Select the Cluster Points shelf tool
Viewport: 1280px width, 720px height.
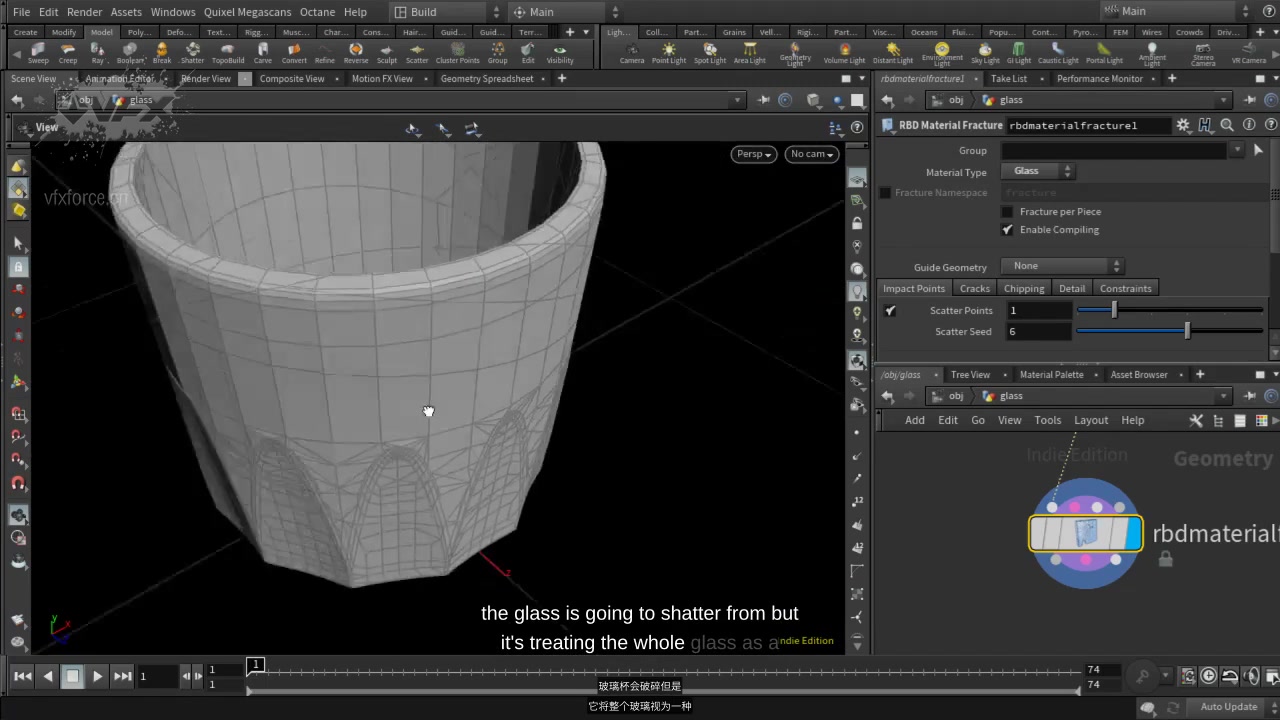click(457, 53)
